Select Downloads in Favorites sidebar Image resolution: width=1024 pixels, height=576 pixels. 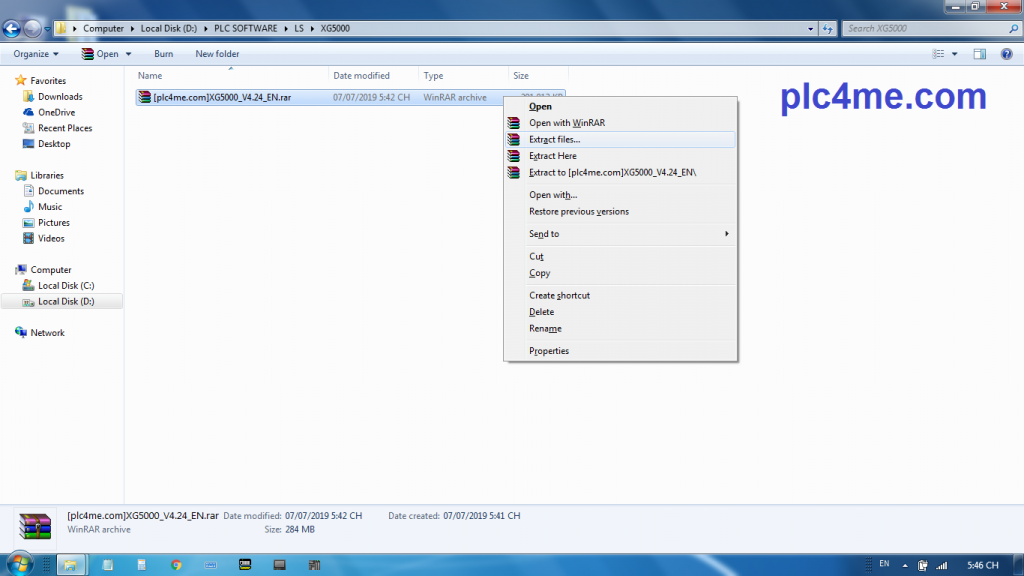pyautogui.click(x=60, y=97)
